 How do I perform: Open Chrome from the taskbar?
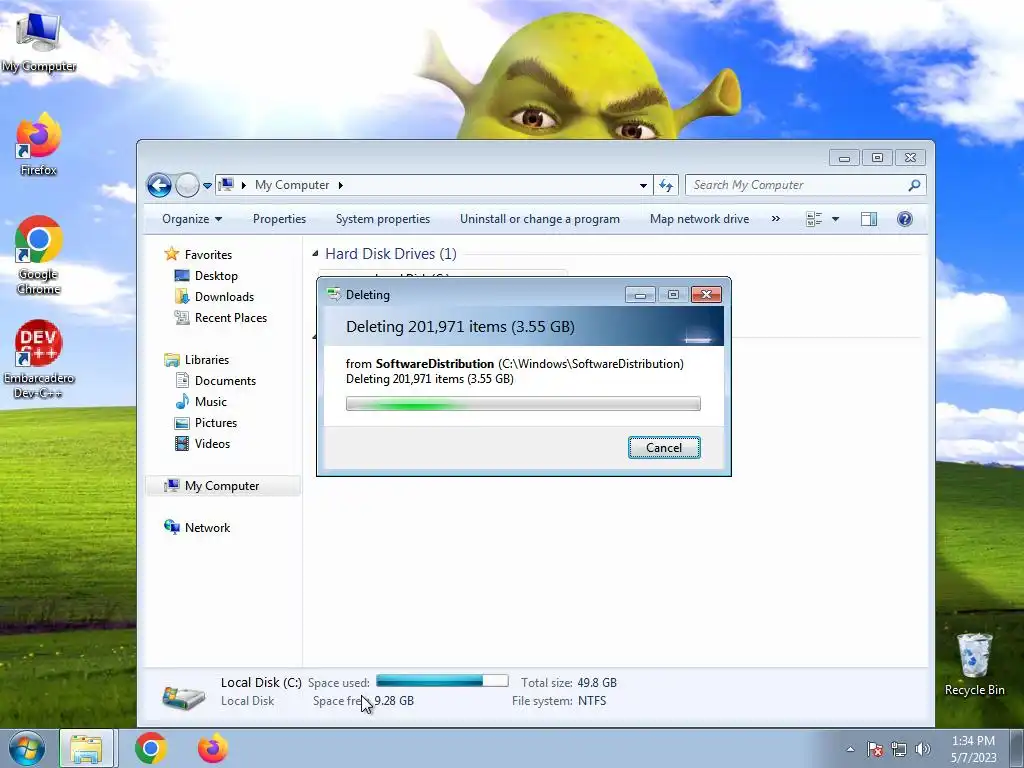151,748
